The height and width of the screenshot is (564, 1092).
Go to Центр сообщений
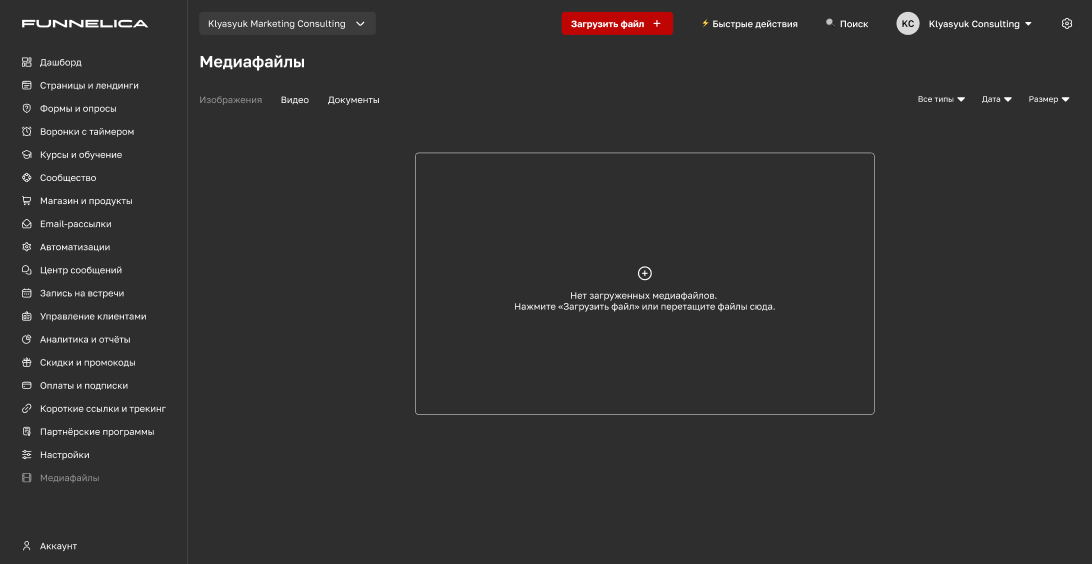(81, 270)
